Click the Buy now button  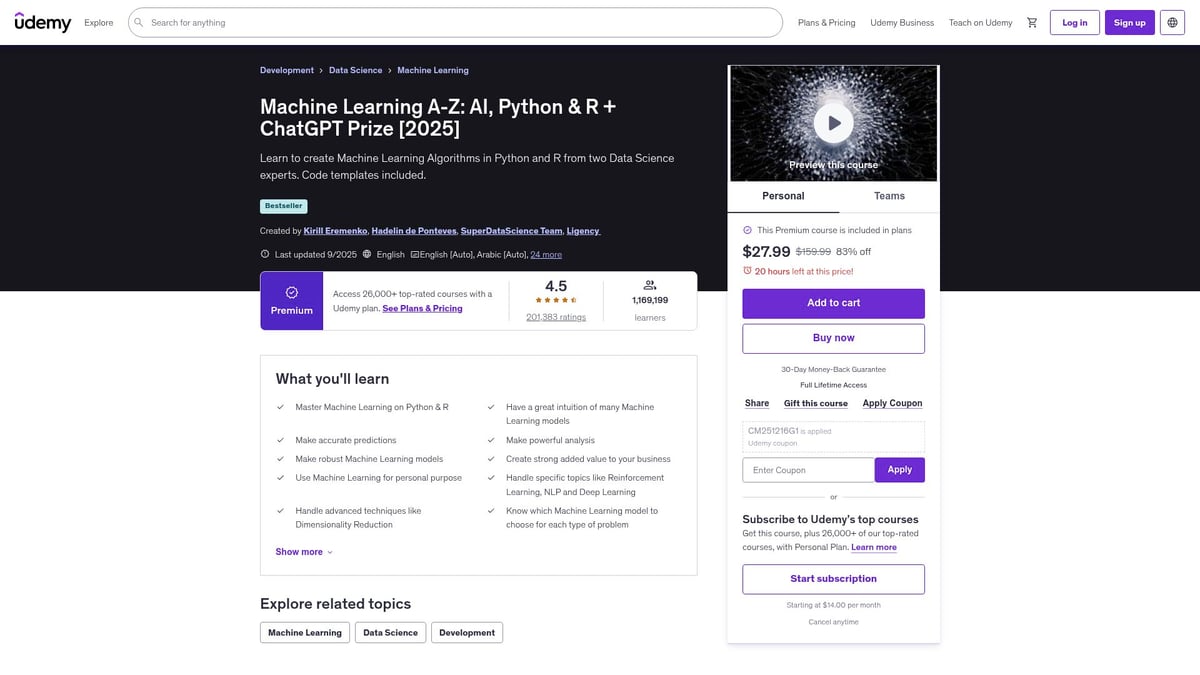tap(833, 338)
